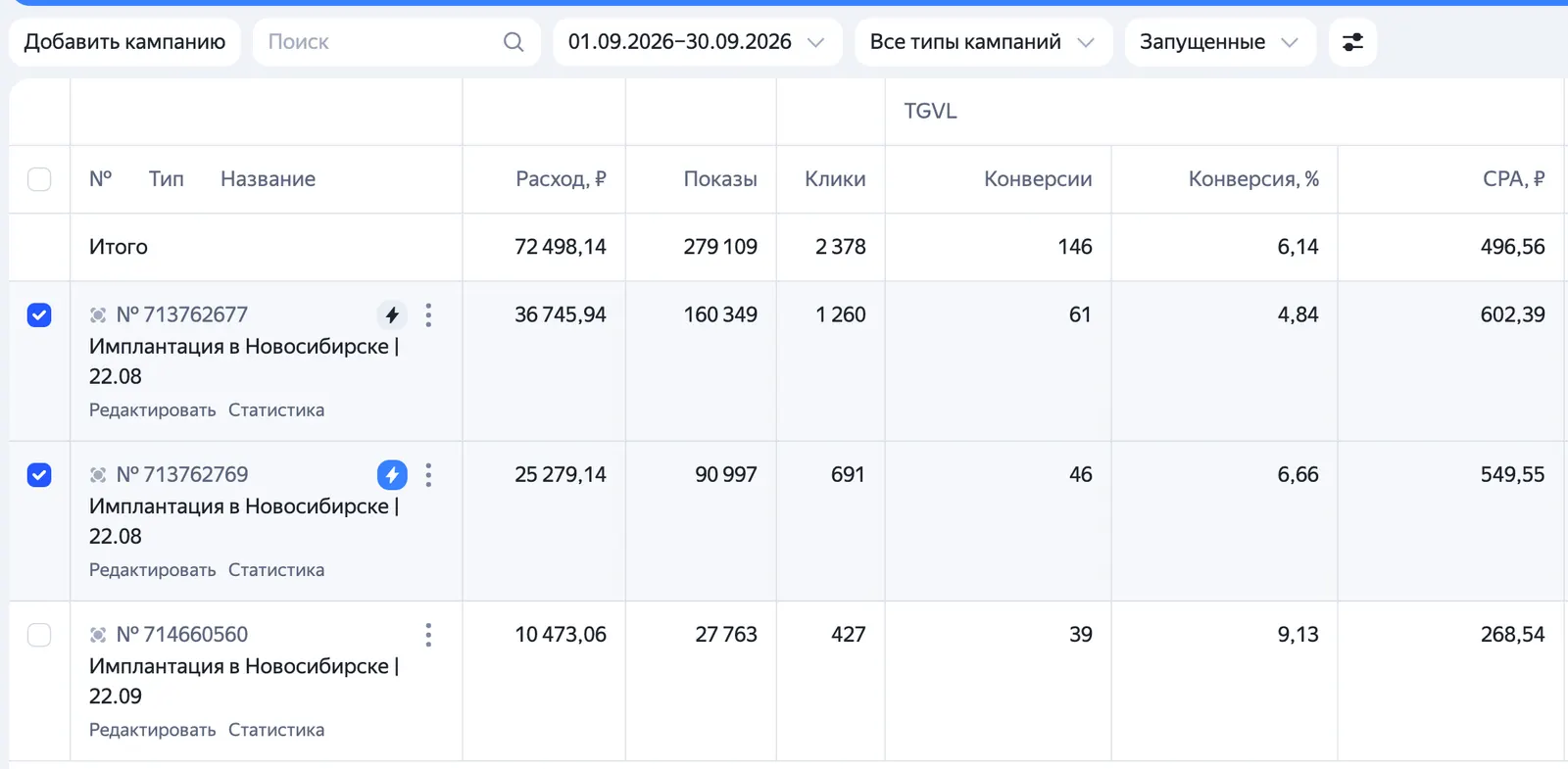Screen dimensions: 1568x769
Task: Click the 36 745,94 spend cell
Action: pos(561,314)
